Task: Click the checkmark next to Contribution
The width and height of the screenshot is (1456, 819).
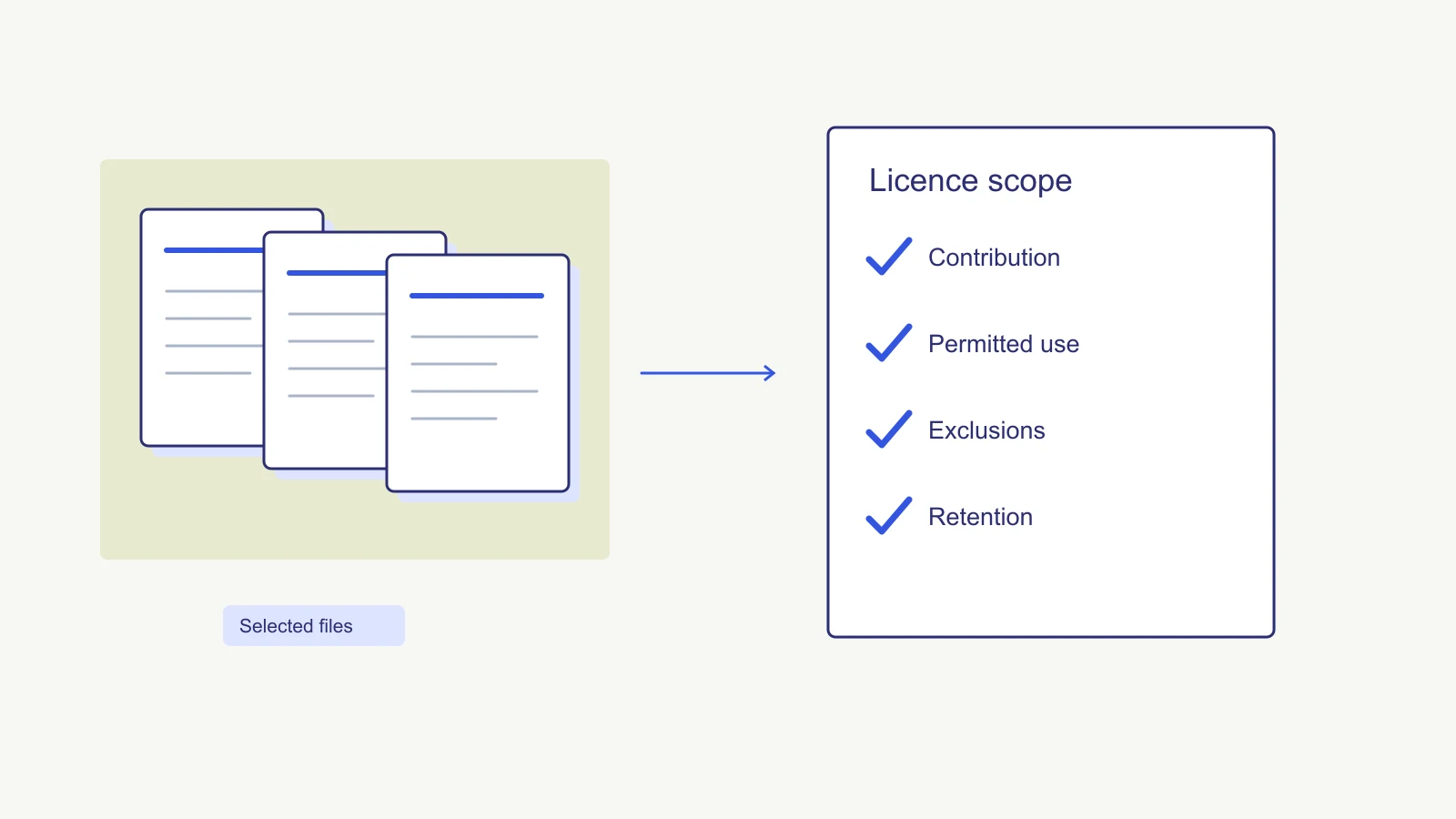Action: pos(889,257)
